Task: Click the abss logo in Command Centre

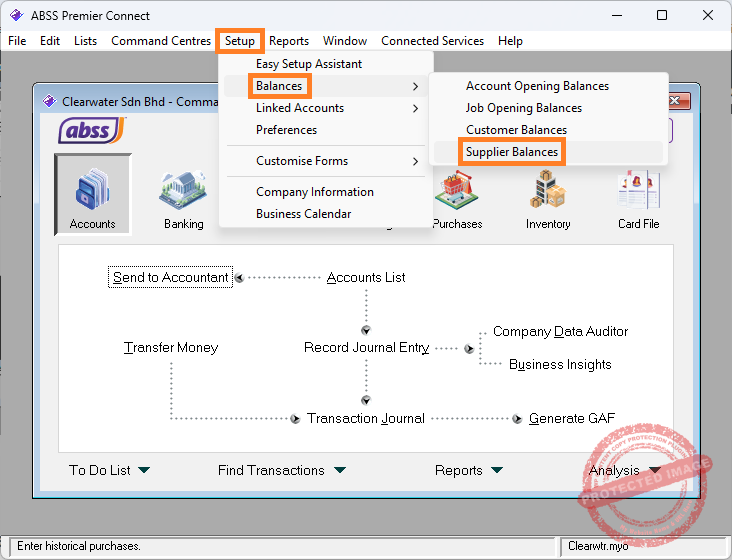Action: [x=92, y=130]
